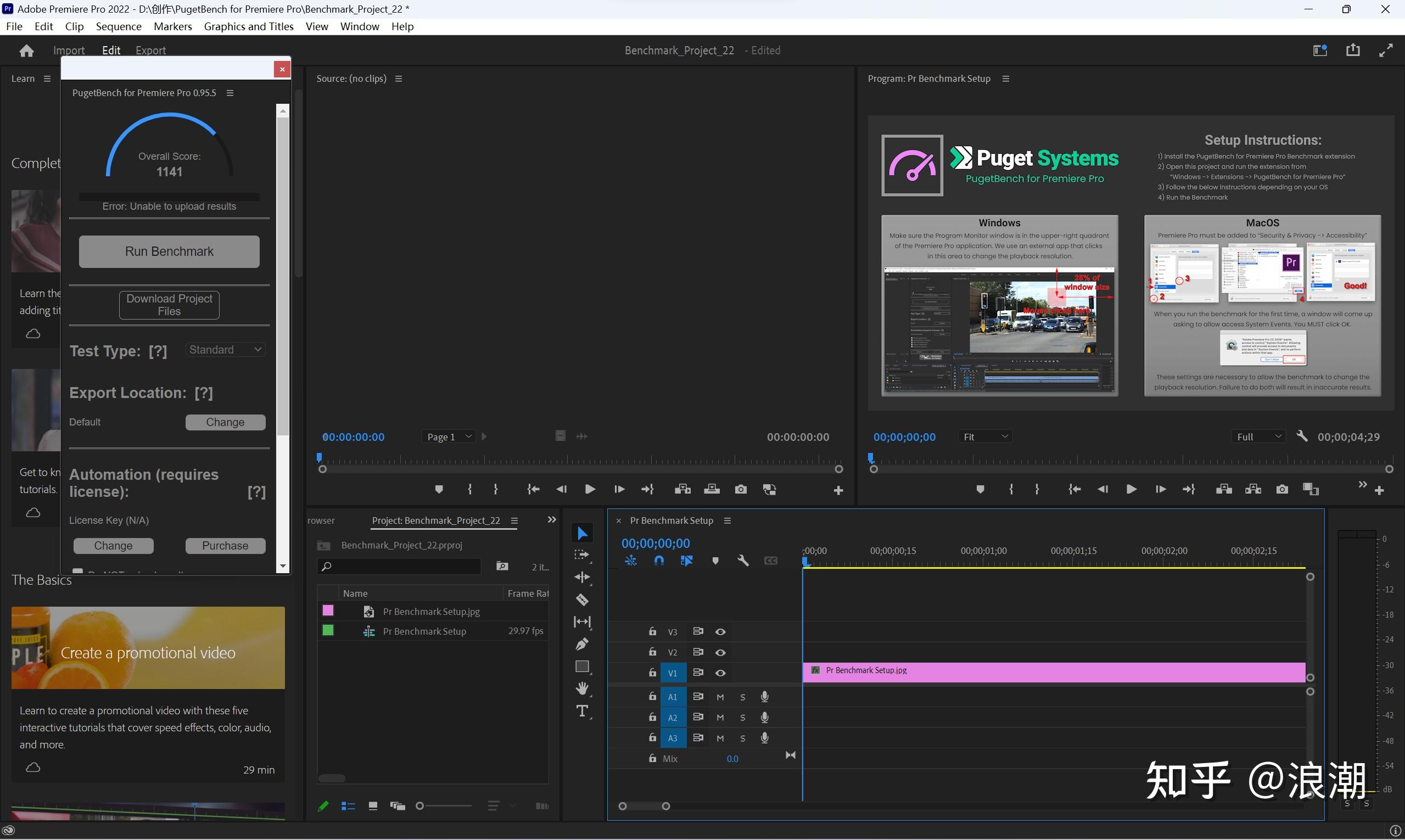Screen dimensions: 1405x840
Task: Select the Type tool
Action: tap(582, 711)
